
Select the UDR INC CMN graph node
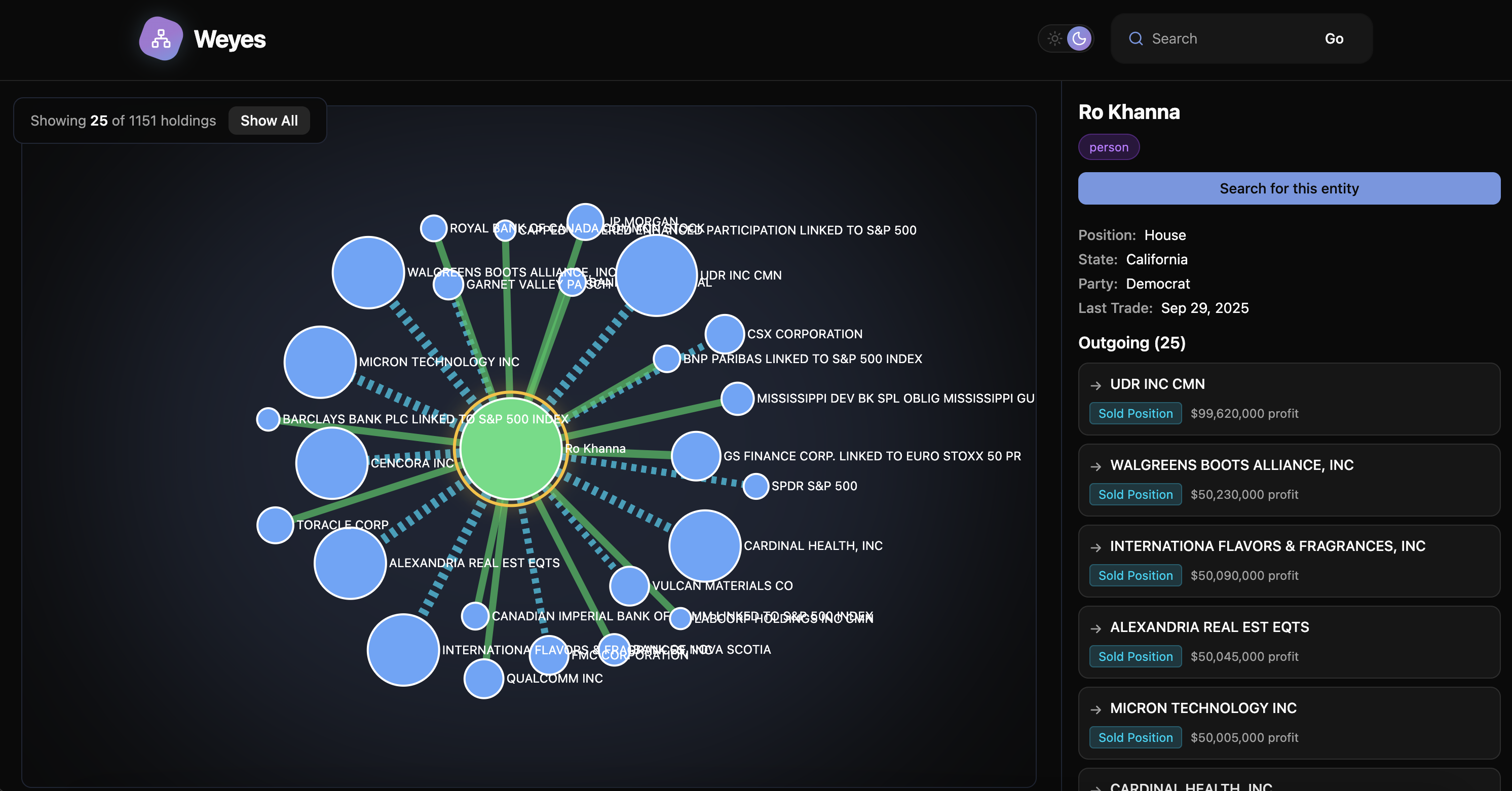point(656,275)
